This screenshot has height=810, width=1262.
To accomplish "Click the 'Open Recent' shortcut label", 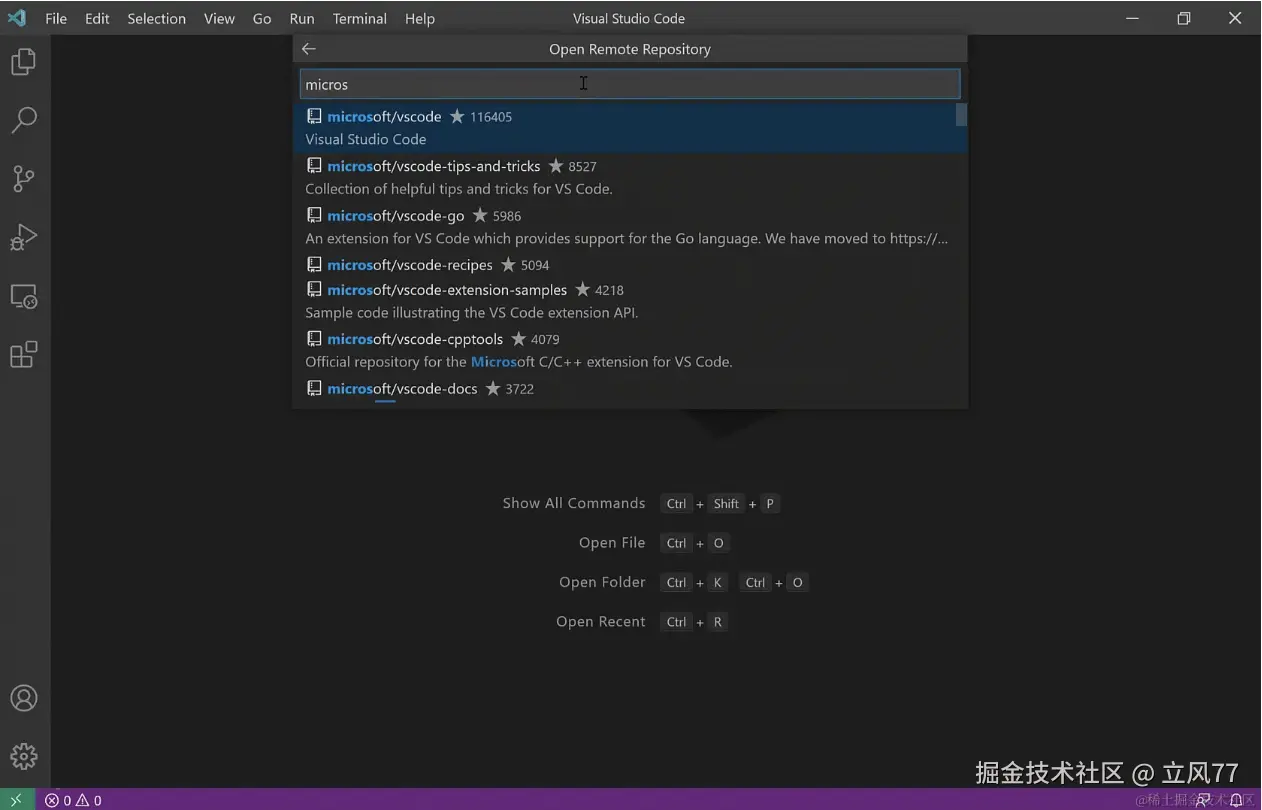I will pyautogui.click(x=600, y=621).
